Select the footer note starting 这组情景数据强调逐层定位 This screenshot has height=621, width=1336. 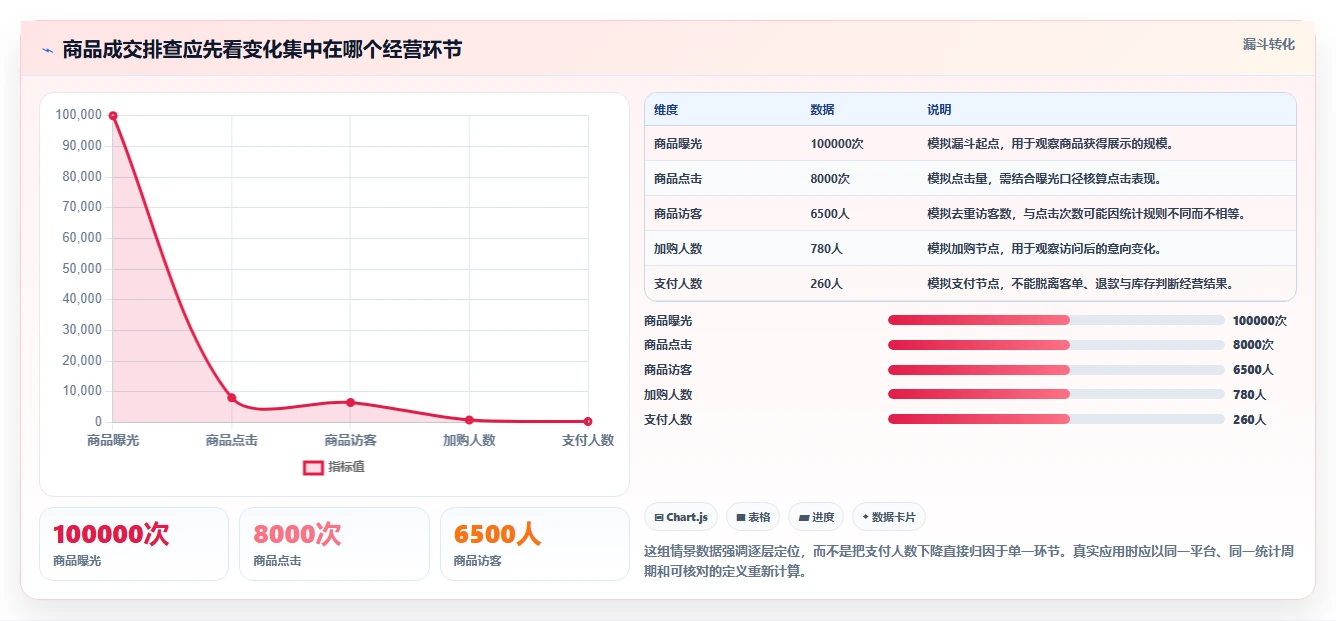(970, 561)
